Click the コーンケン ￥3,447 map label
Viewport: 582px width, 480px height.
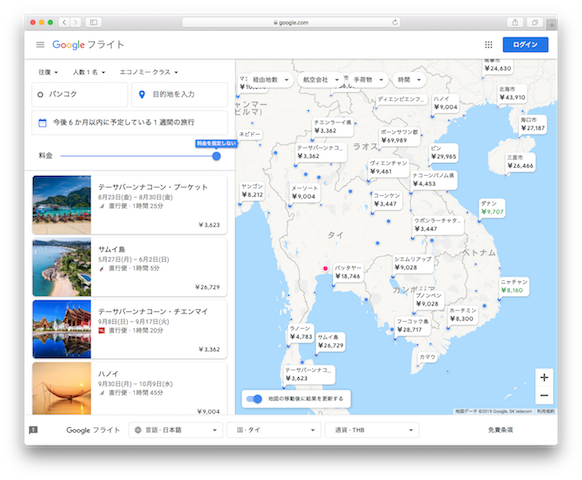pos(386,200)
